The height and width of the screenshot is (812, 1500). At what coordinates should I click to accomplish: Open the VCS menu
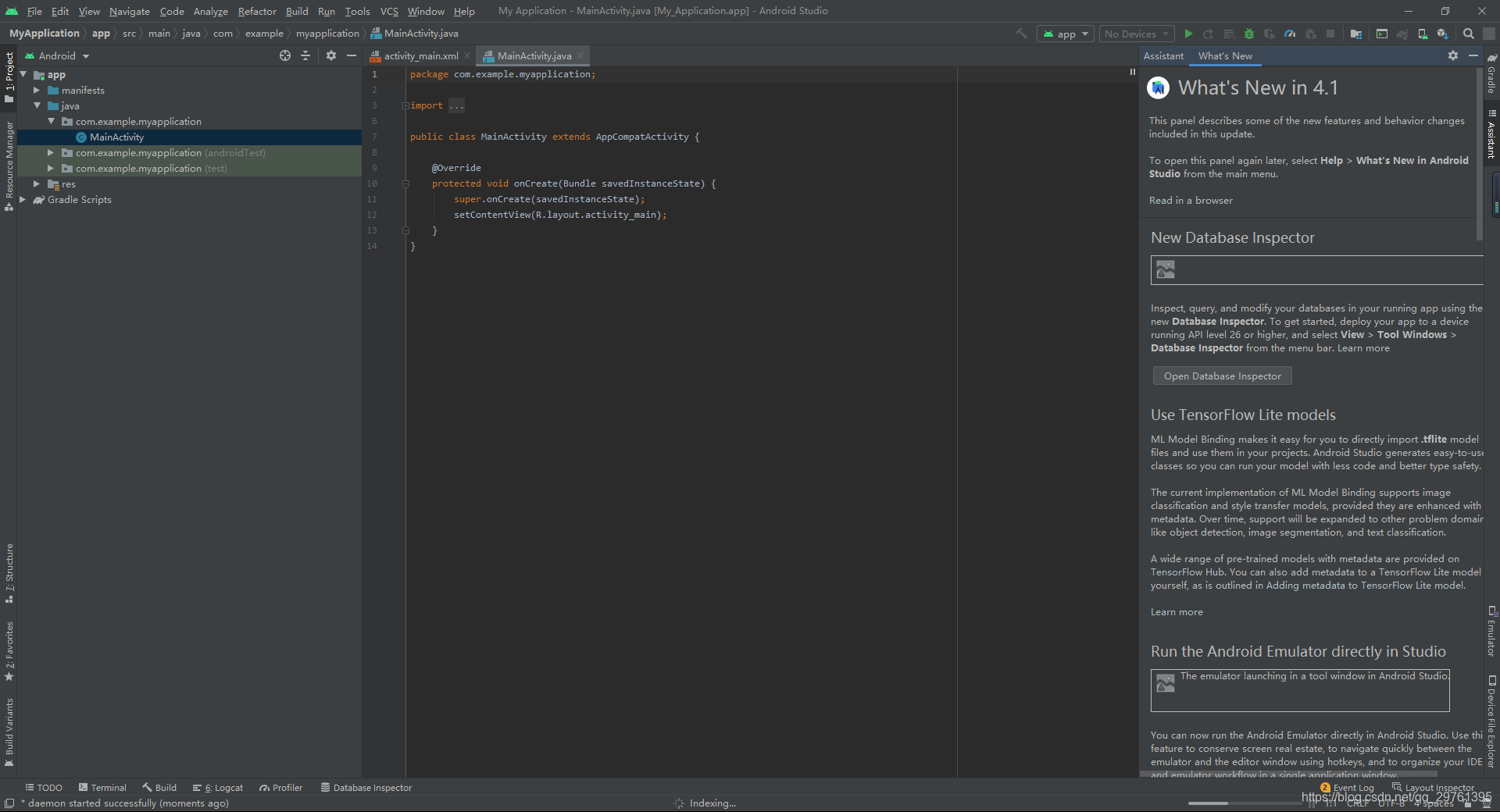[389, 11]
